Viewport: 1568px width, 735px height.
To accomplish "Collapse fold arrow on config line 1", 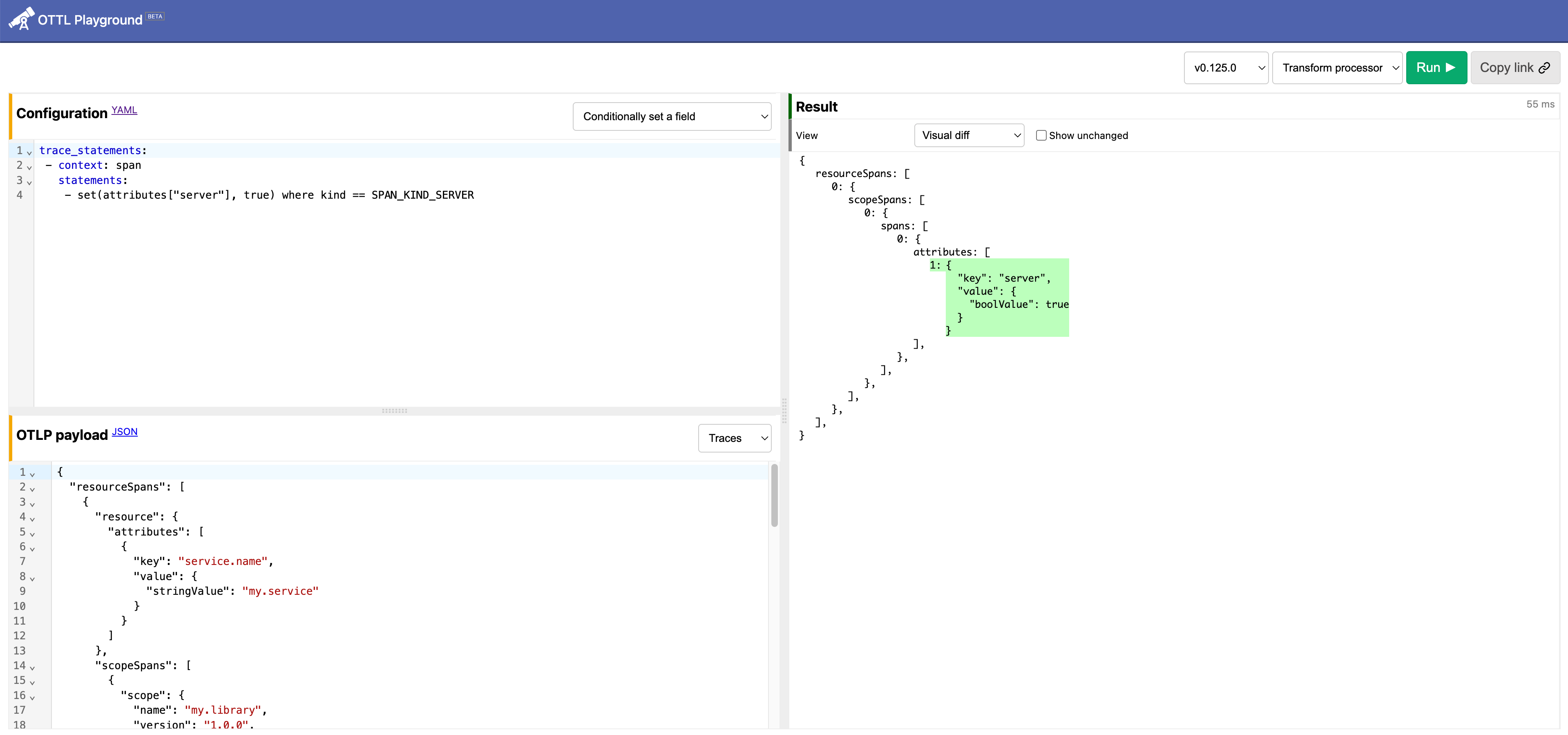I will [x=29, y=152].
